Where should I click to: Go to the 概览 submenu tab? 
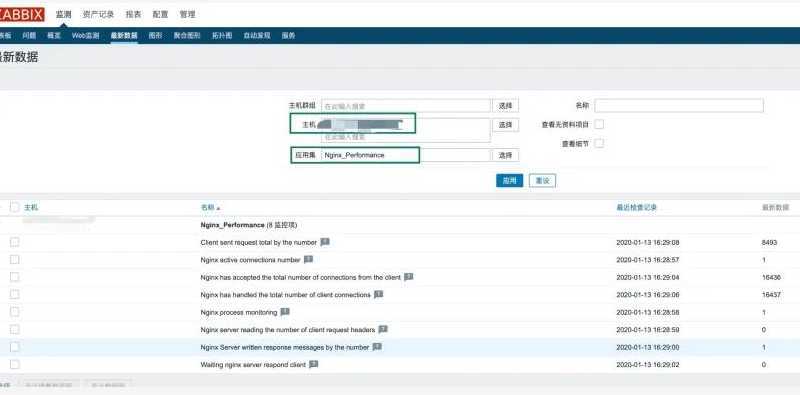[x=54, y=36]
